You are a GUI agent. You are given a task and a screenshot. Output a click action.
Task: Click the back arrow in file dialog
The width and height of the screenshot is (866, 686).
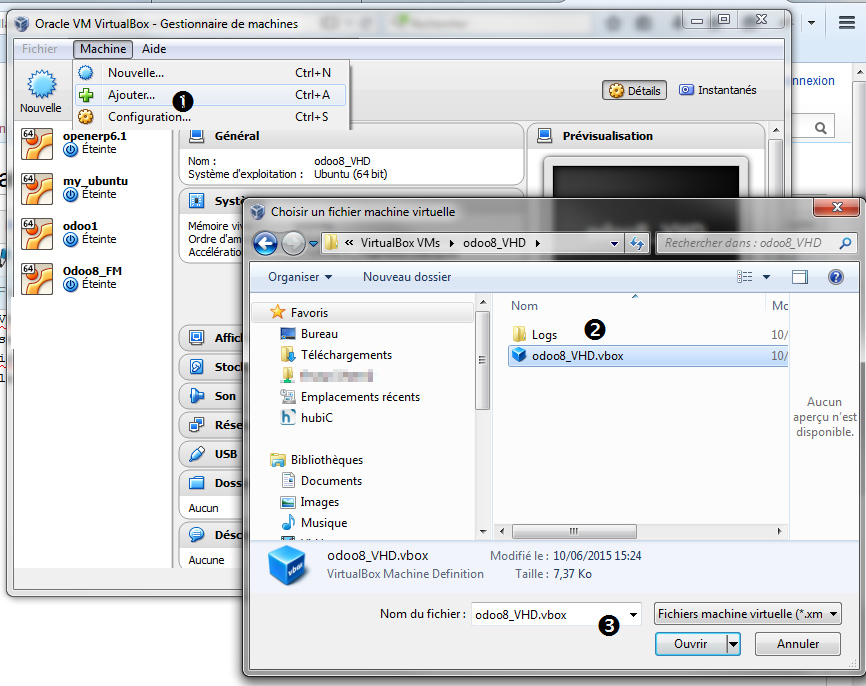[265, 243]
